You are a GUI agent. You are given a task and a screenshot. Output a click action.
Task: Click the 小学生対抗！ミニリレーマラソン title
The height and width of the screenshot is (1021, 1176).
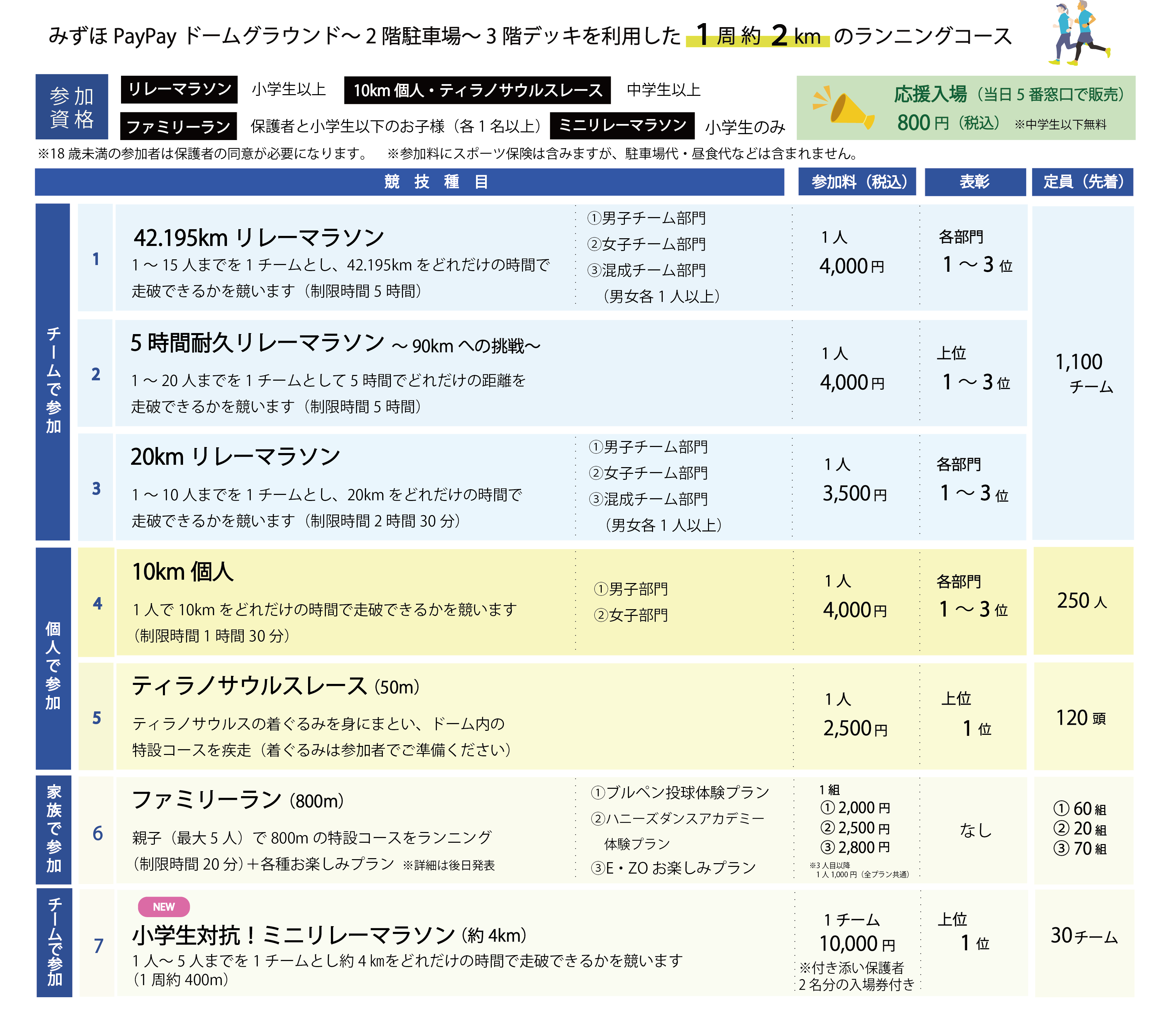293,935
